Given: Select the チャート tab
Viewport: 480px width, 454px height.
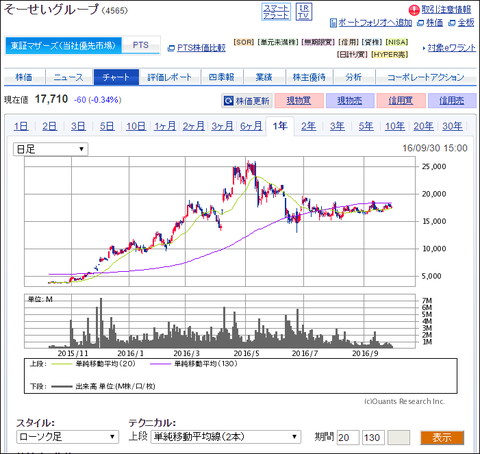Looking at the screenshot, I should point(116,77).
